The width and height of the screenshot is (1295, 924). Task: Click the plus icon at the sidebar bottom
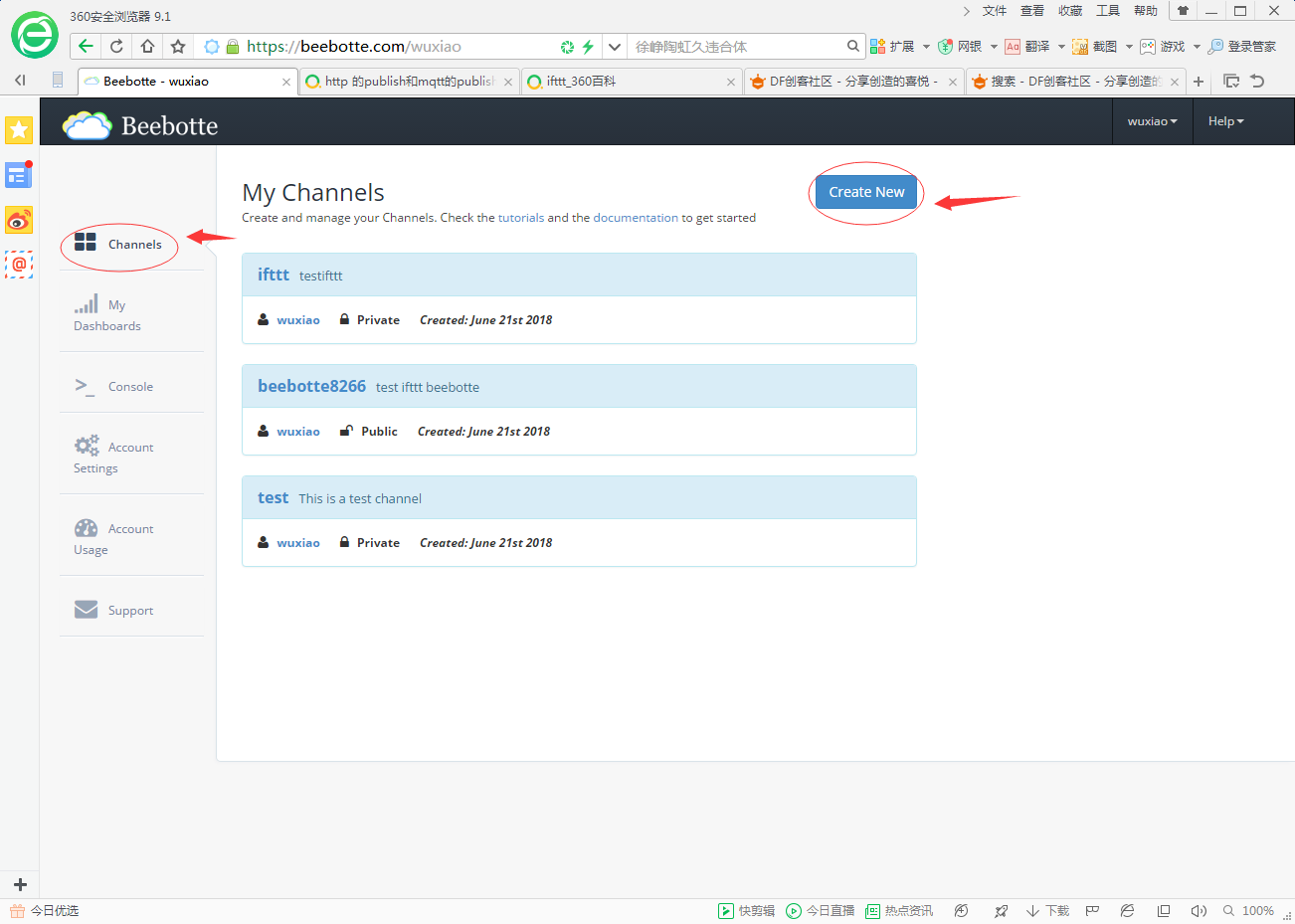pyautogui.click(x=20, y=884)
